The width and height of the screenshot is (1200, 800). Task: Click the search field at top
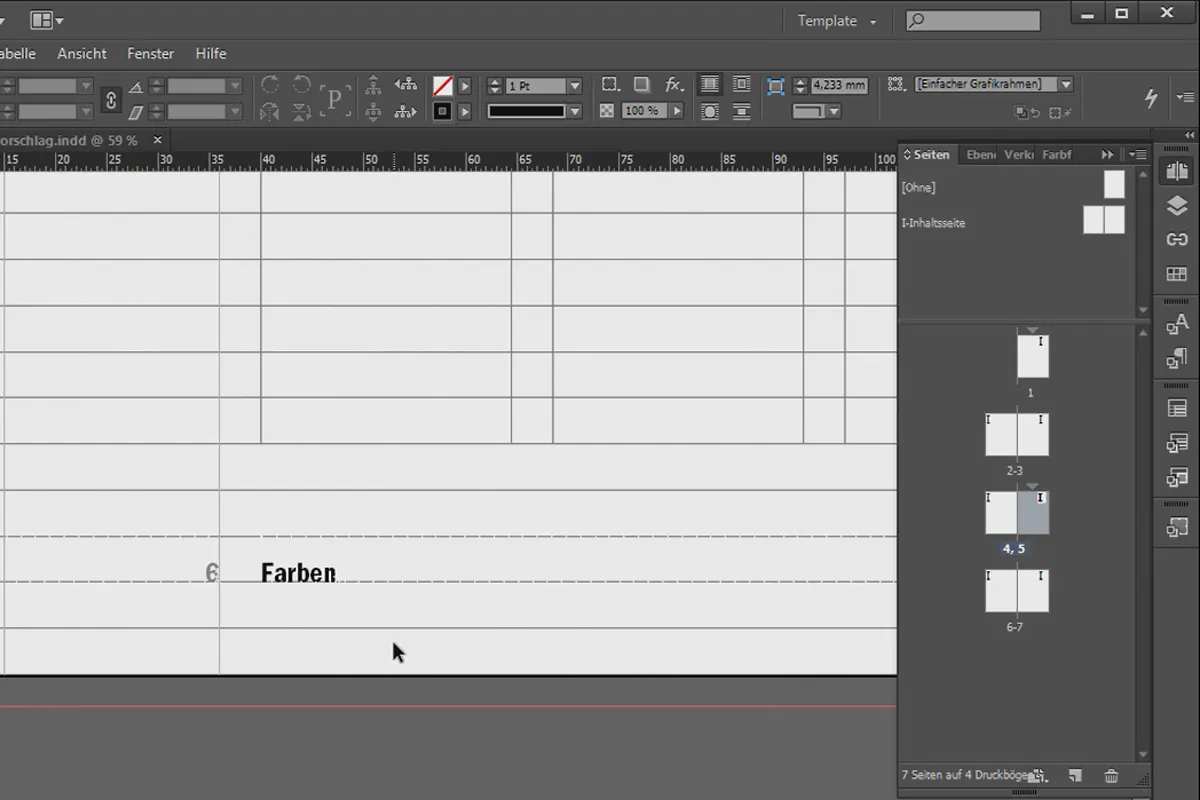tap(973, 20)
